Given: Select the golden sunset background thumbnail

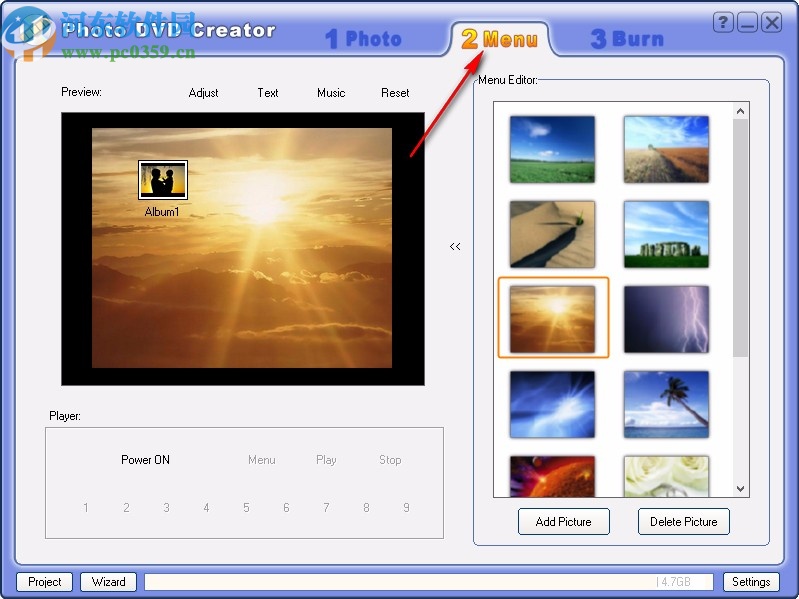Looking at the screenshot, I should (553, 318).
